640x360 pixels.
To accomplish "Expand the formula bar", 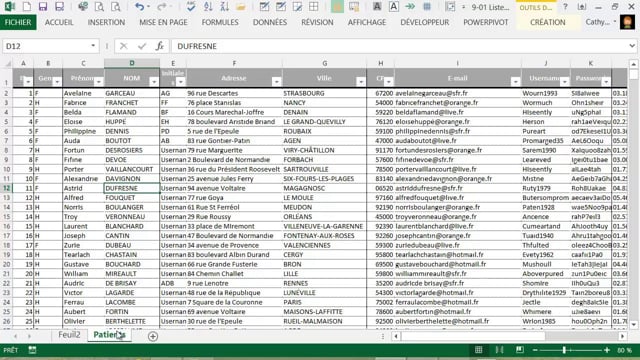I will (x=632, y=46).
